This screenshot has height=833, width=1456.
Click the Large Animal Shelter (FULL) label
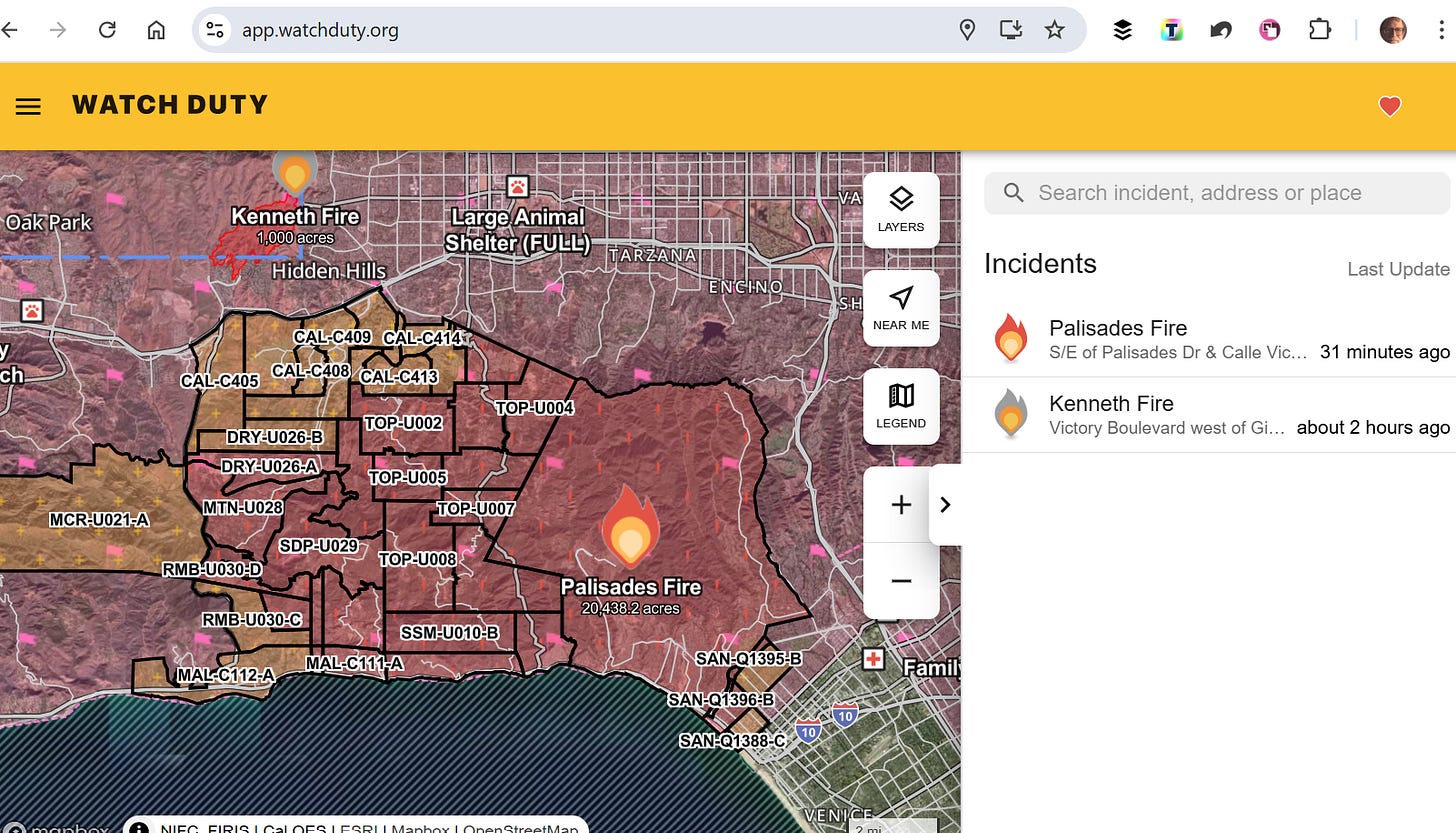point(517,230)
